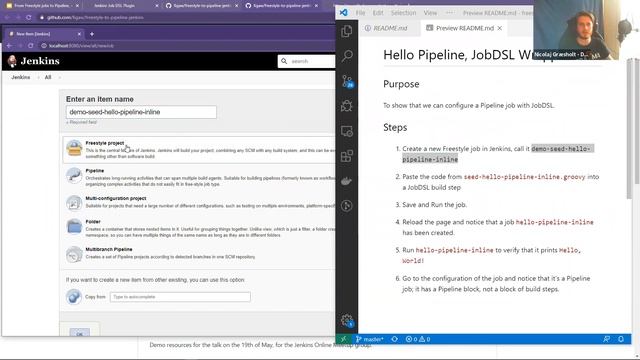Viewport: 640px width, 360px height.
Task: Click the Jenkins logo
Action: pos(33,61)
